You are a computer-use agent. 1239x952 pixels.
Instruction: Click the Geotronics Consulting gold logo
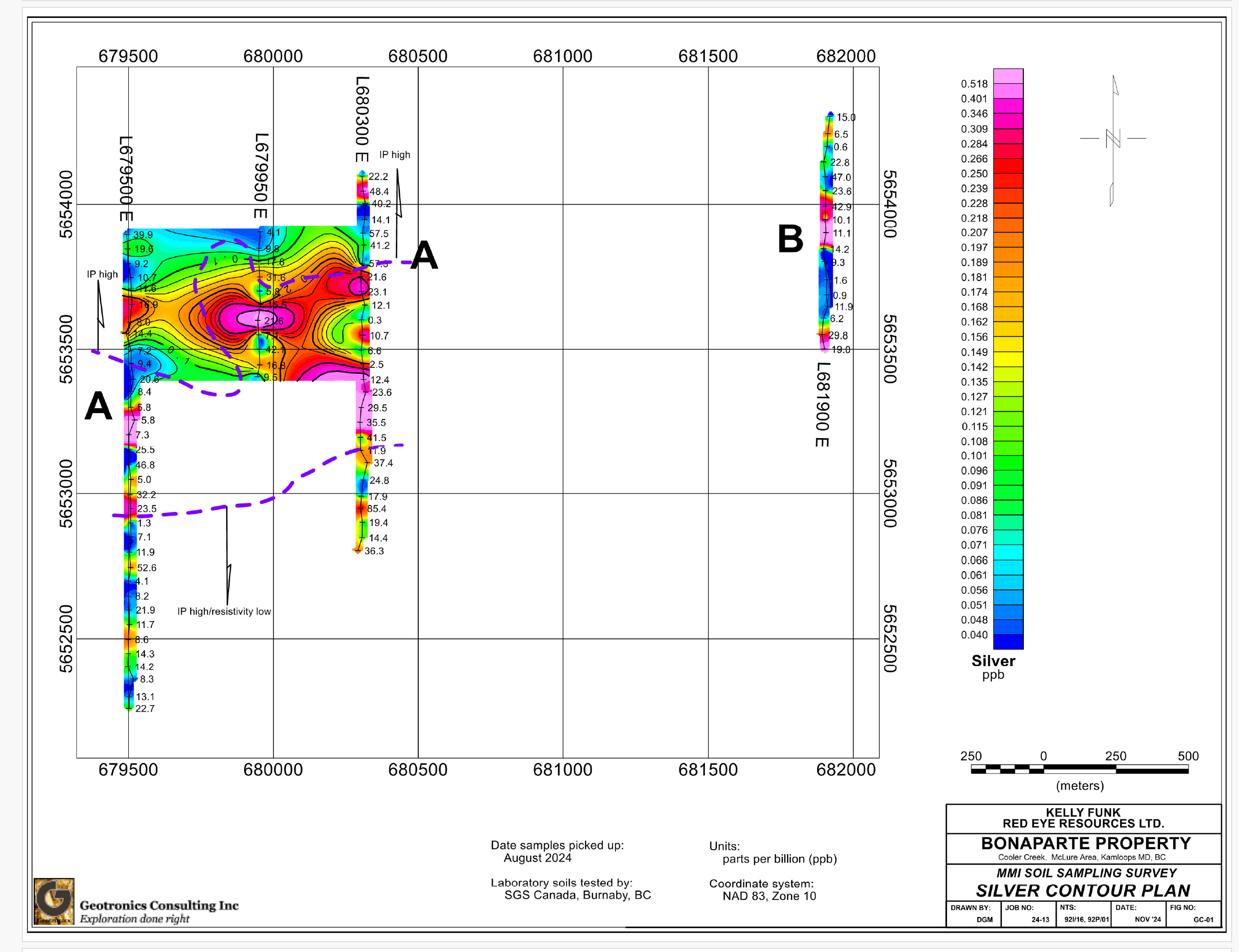54,901
